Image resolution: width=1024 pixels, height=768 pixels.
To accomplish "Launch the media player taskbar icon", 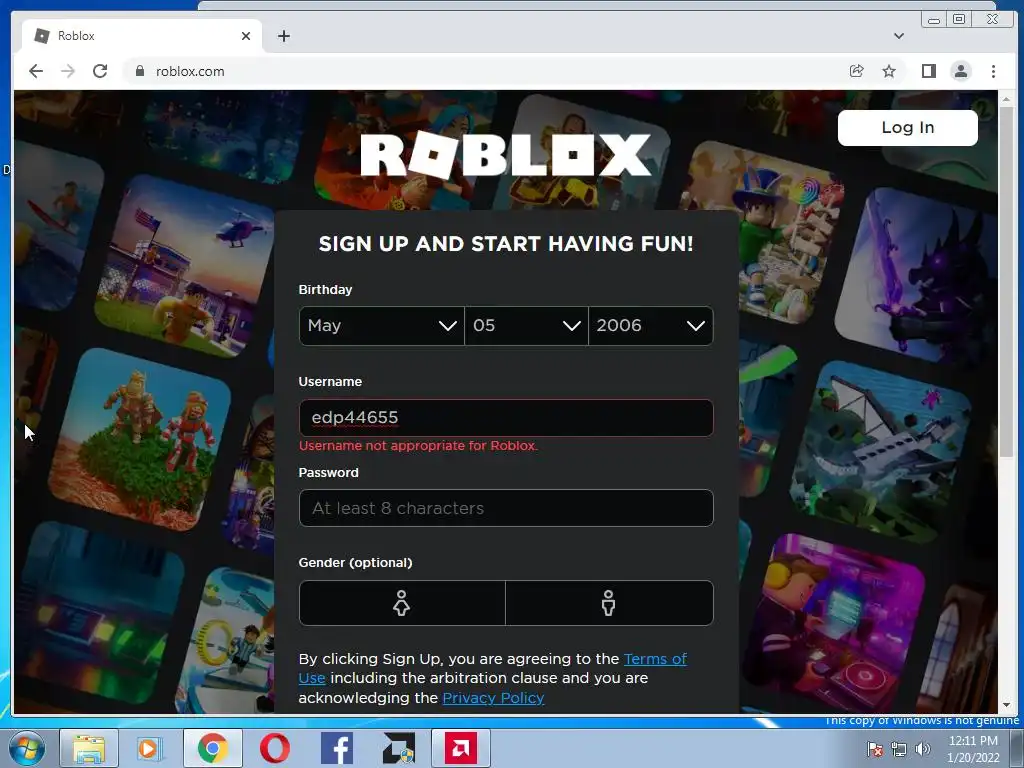I will pyautogui.click(x=149, y=748).
